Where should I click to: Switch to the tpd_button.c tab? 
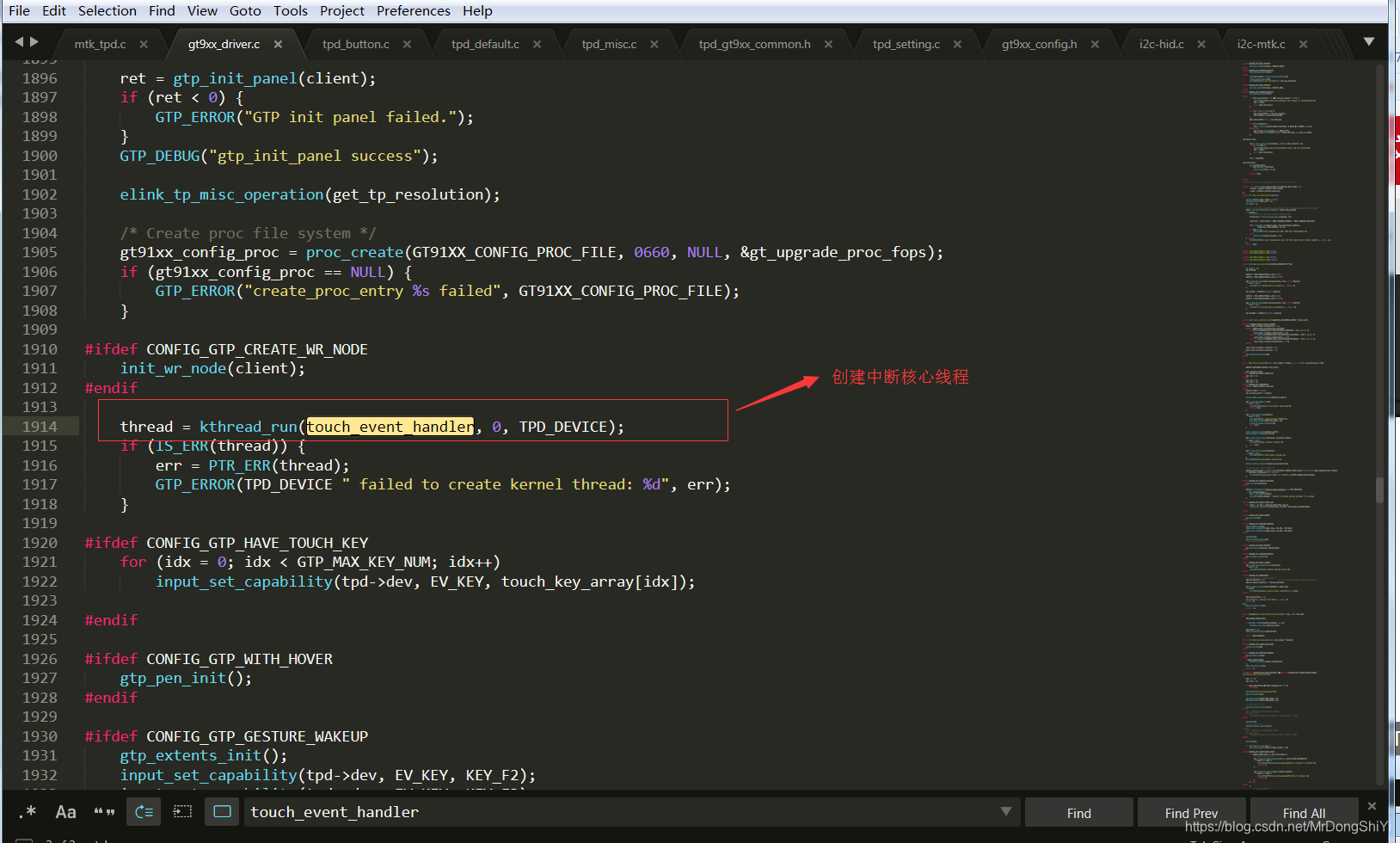coord(356,44)
